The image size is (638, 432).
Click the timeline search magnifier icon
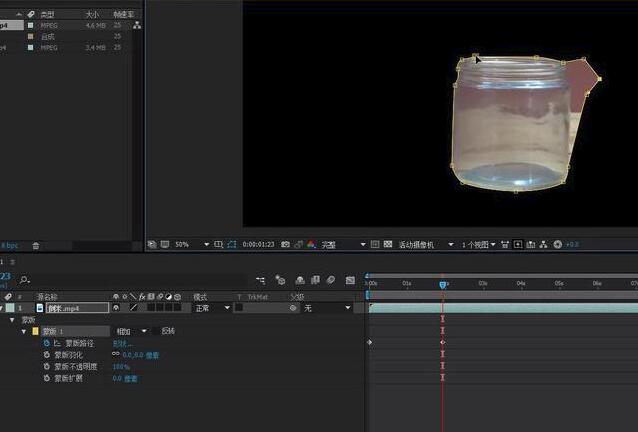(x=24, y=280)
